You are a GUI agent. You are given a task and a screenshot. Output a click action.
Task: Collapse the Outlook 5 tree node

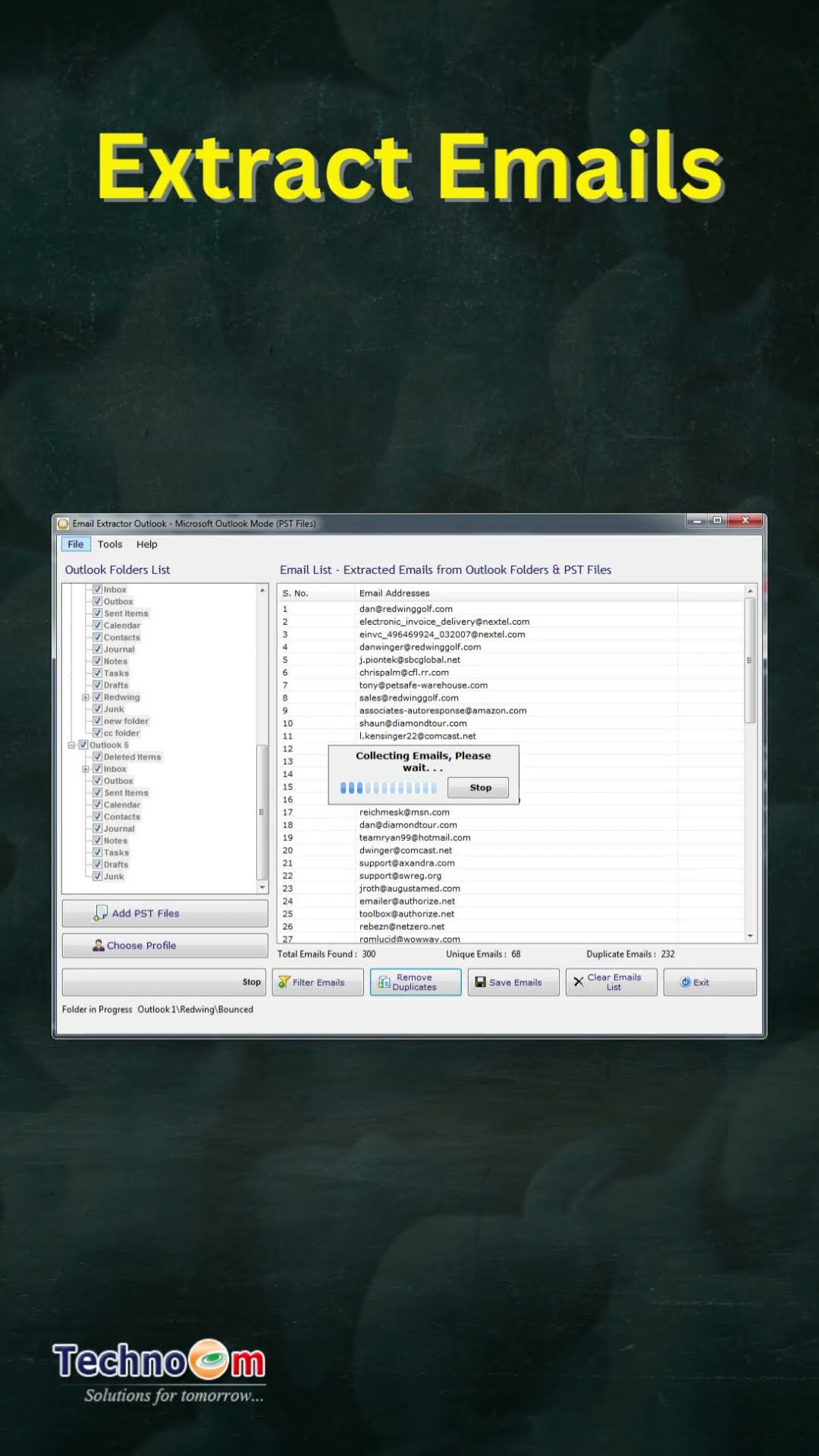point(71,745)
